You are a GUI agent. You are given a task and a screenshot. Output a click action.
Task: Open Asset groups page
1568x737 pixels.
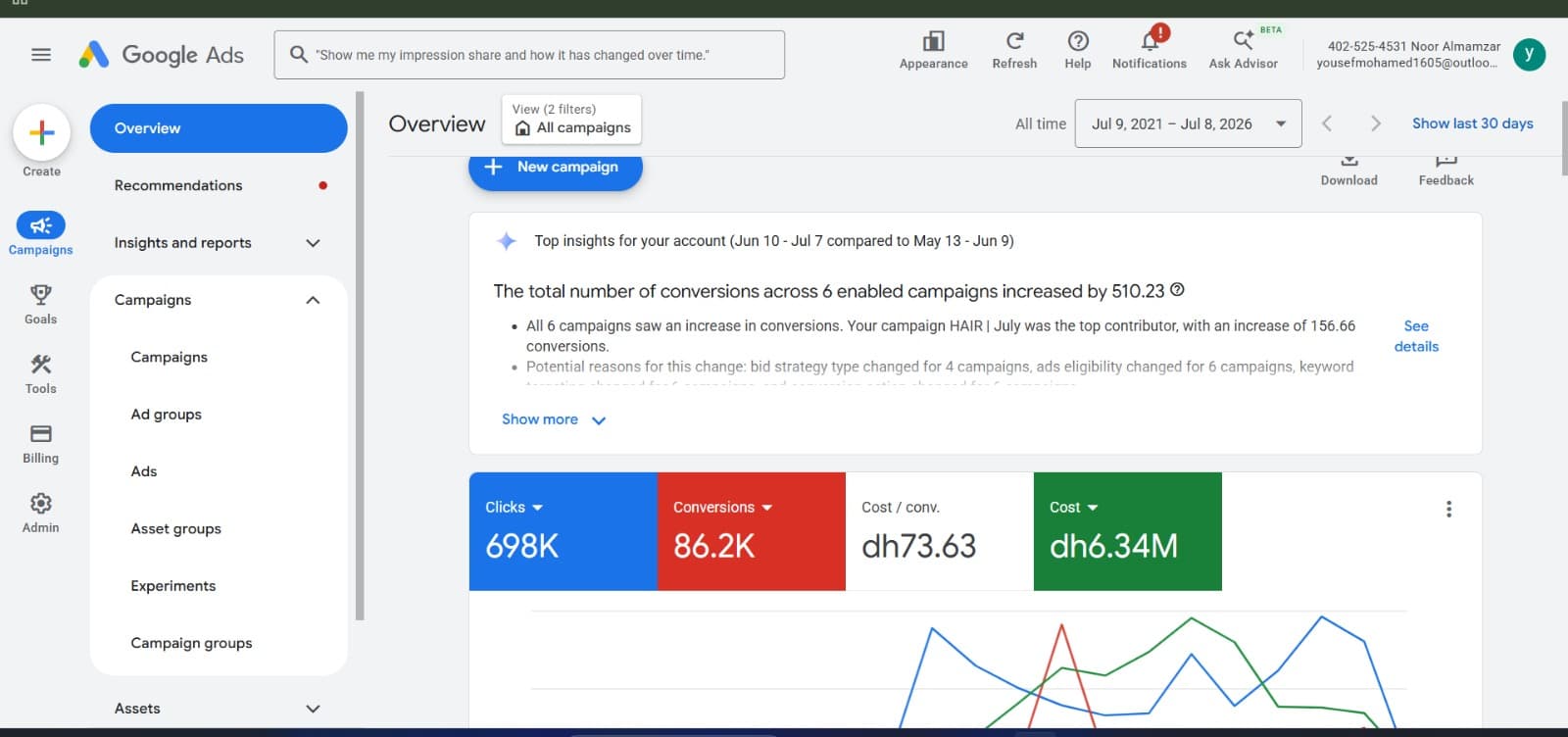[x=176, y=529]
